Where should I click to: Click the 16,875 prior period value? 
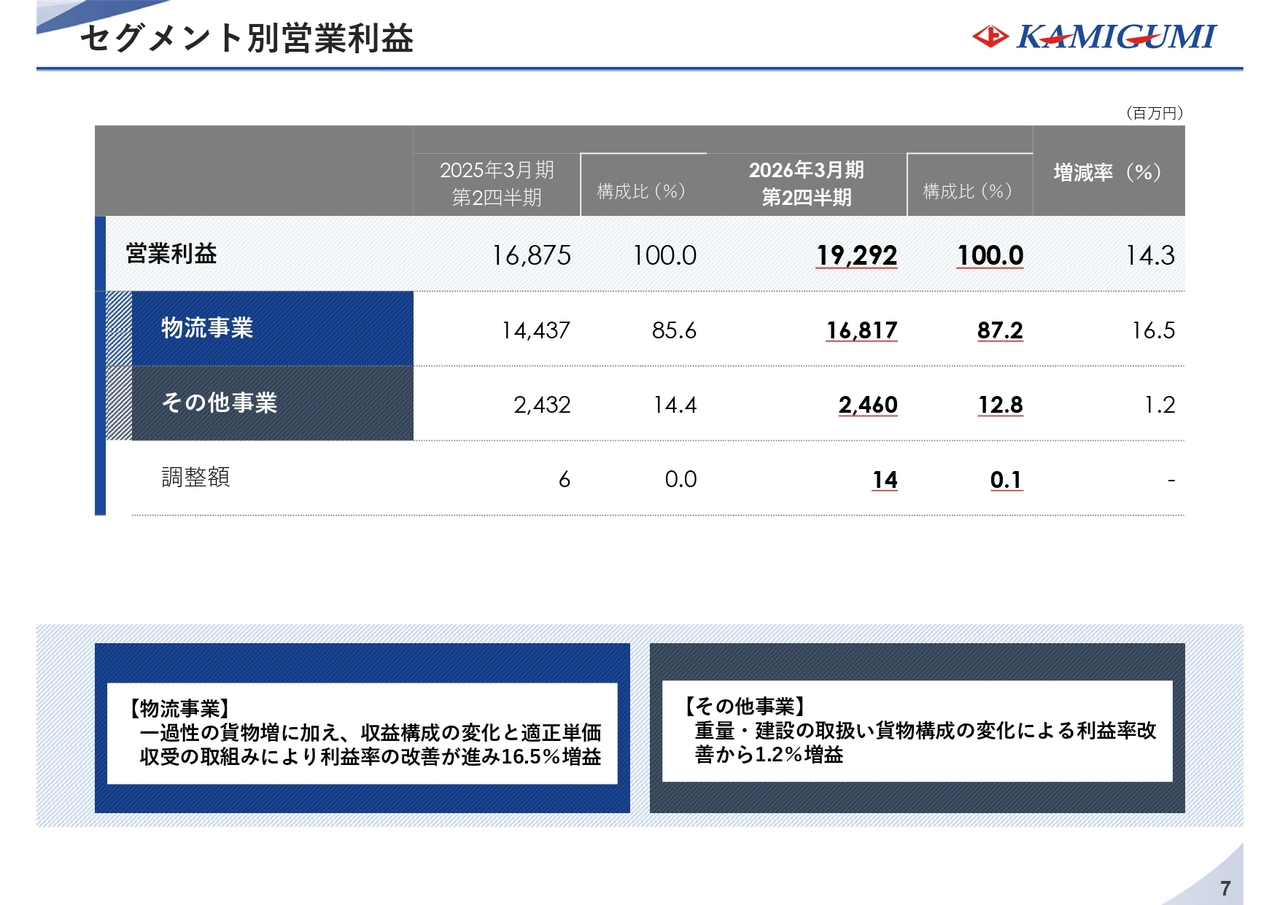tap(531, 256)
